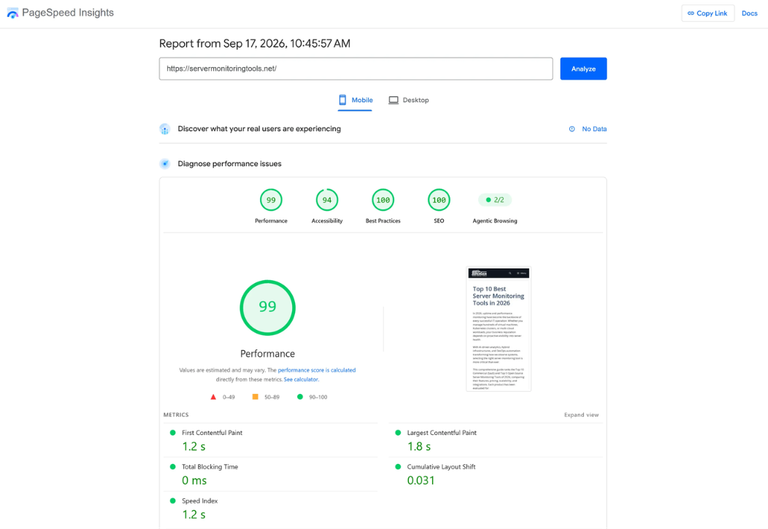Click the Cumulative Layout Shift green dot

click(x=398, y=467)
